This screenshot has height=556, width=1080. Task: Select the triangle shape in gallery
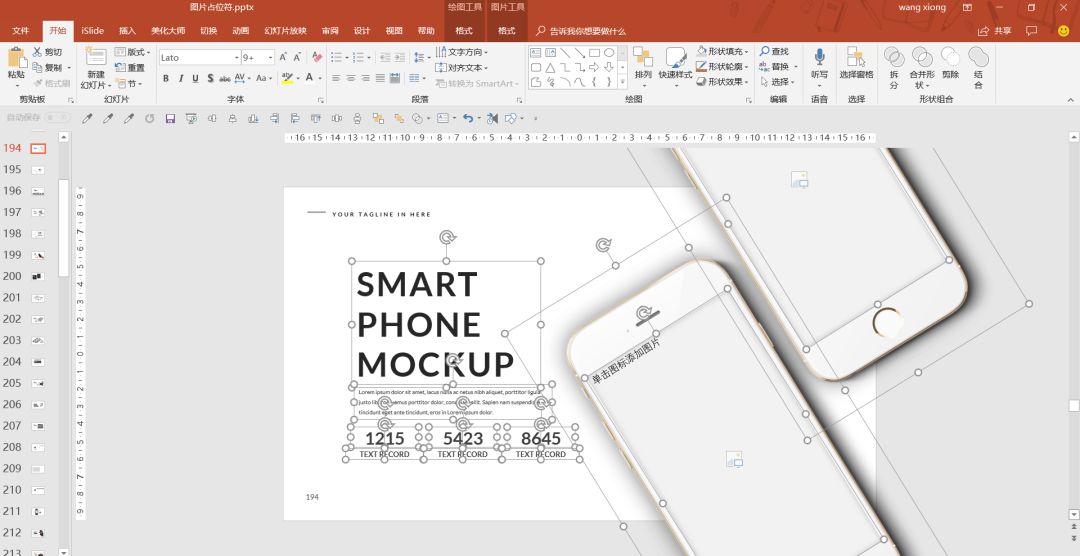[x=550, y=68]
